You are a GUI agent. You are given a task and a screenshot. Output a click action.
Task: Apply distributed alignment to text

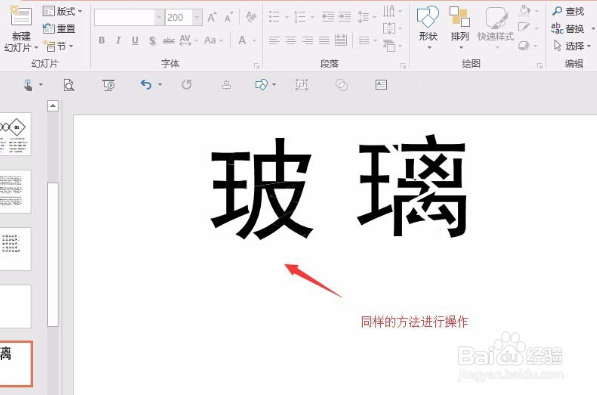(341, 40)
